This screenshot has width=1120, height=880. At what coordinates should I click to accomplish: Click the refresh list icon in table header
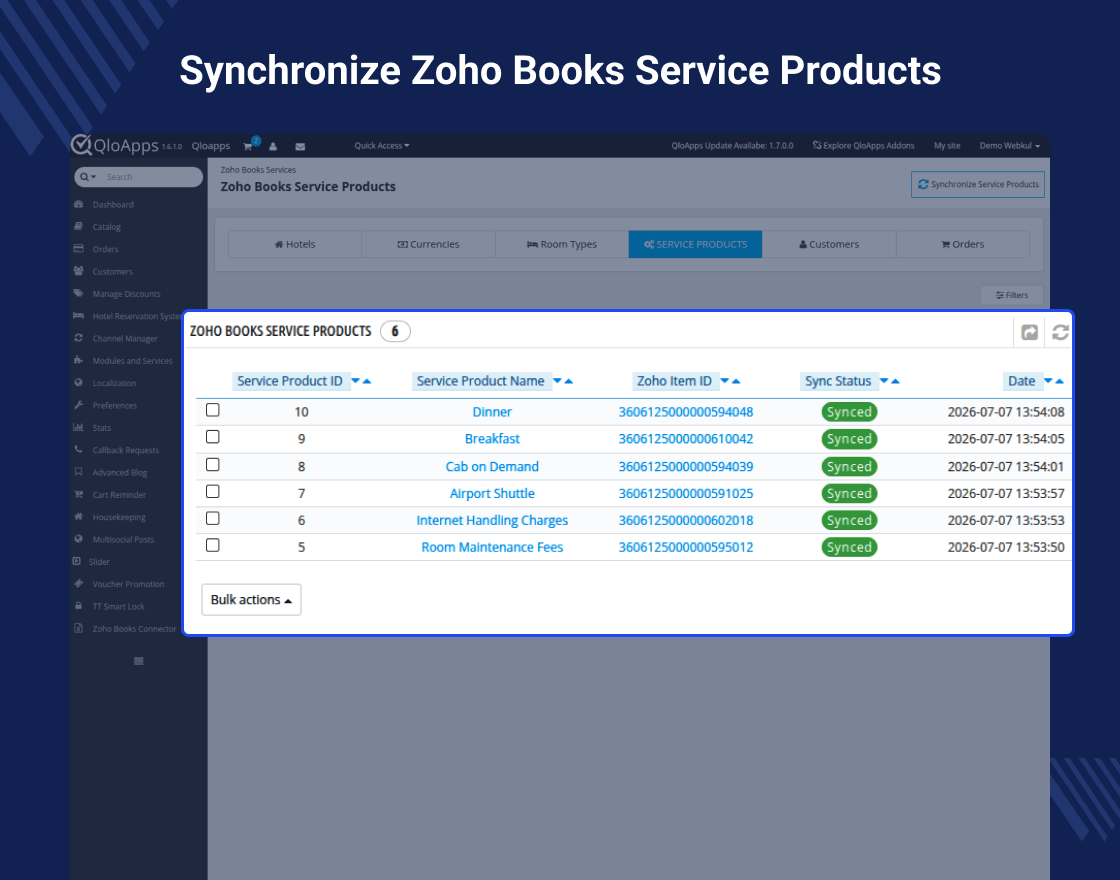pos(1060,332)
